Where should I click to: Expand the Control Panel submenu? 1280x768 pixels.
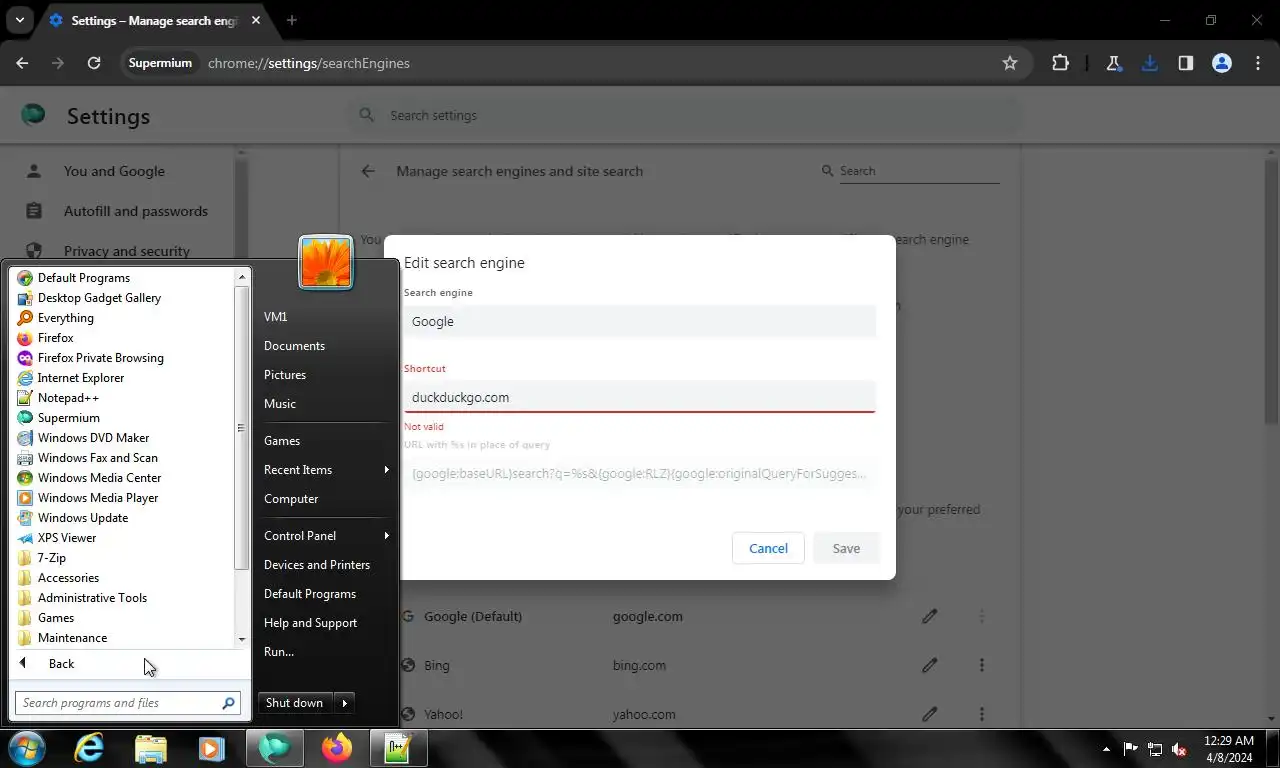(325, 536)
